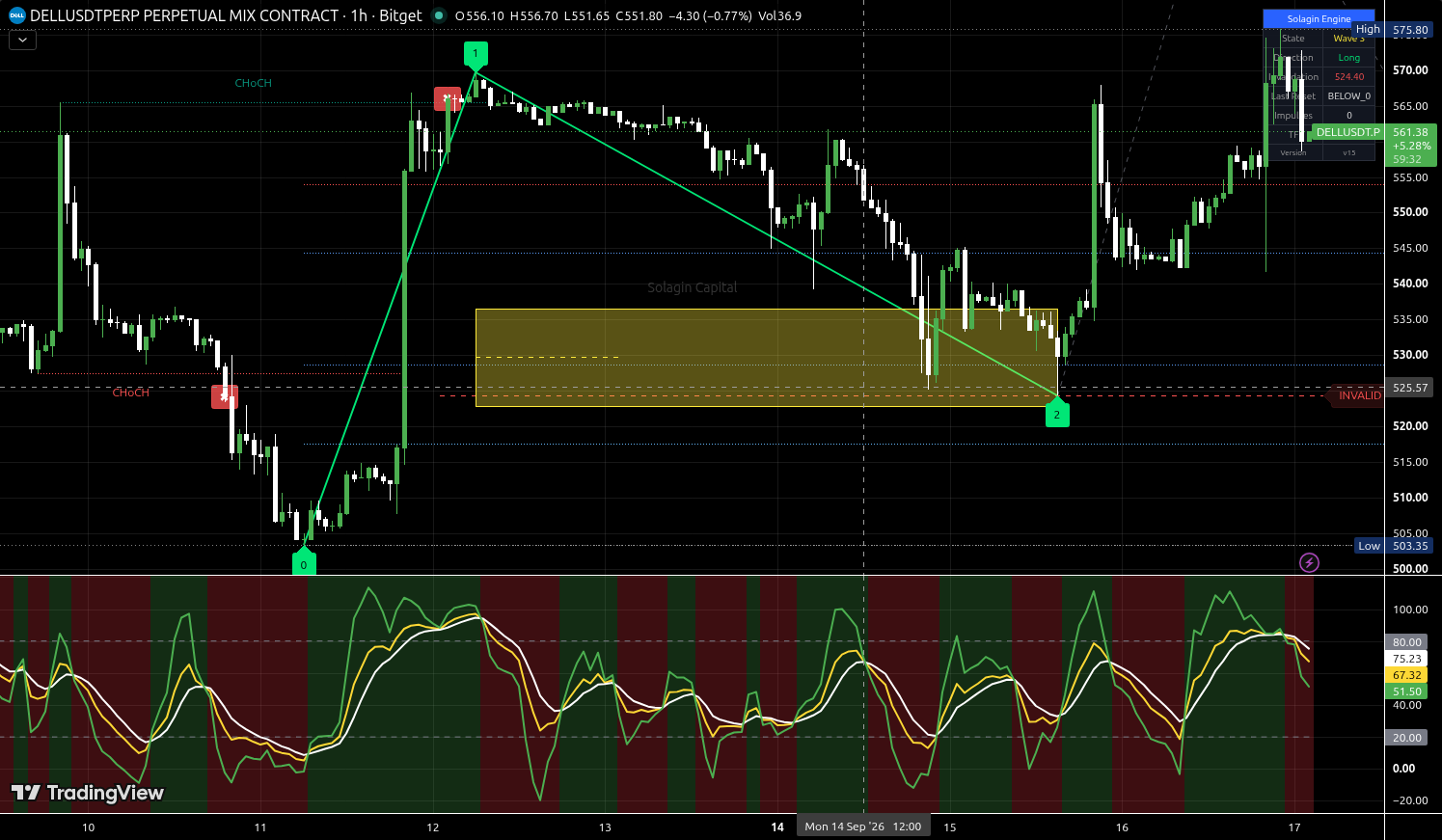Click the red INVALID price label
The width and height of the screenshot is (1442, 840).
pyautogui.click(x=1359, y=395)
